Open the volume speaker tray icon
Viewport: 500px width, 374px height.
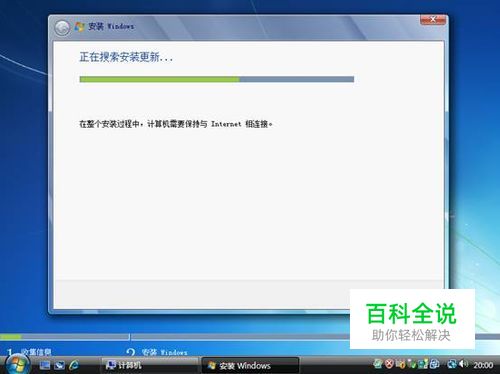(x=463, y=364)
